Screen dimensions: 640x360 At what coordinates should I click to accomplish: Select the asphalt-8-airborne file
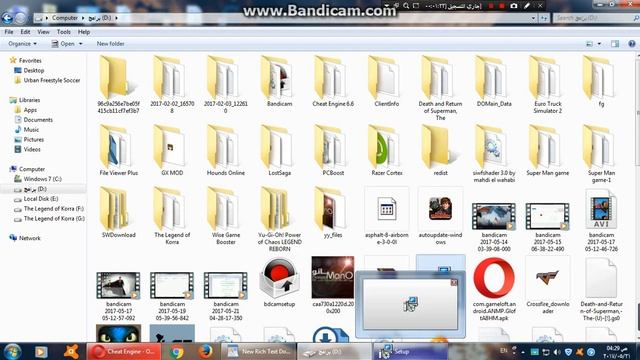coord(387,216)
